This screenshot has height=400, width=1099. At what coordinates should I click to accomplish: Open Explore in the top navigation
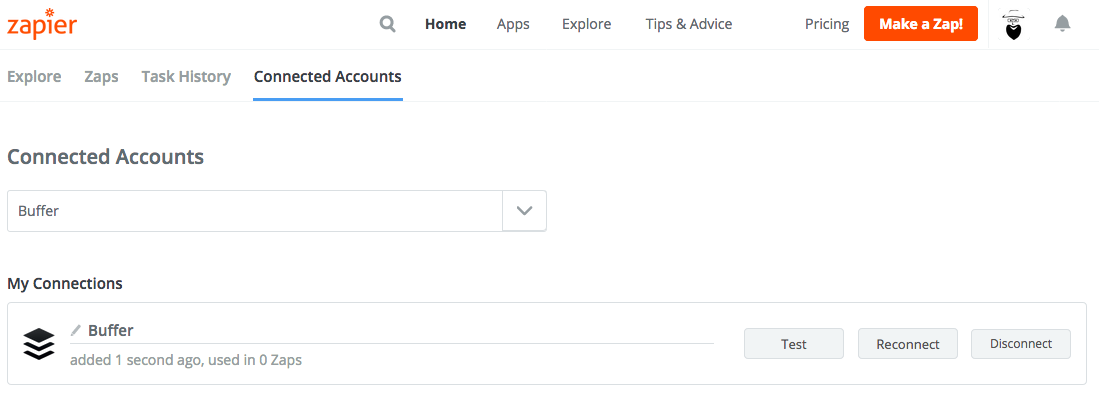coord(586,24)
